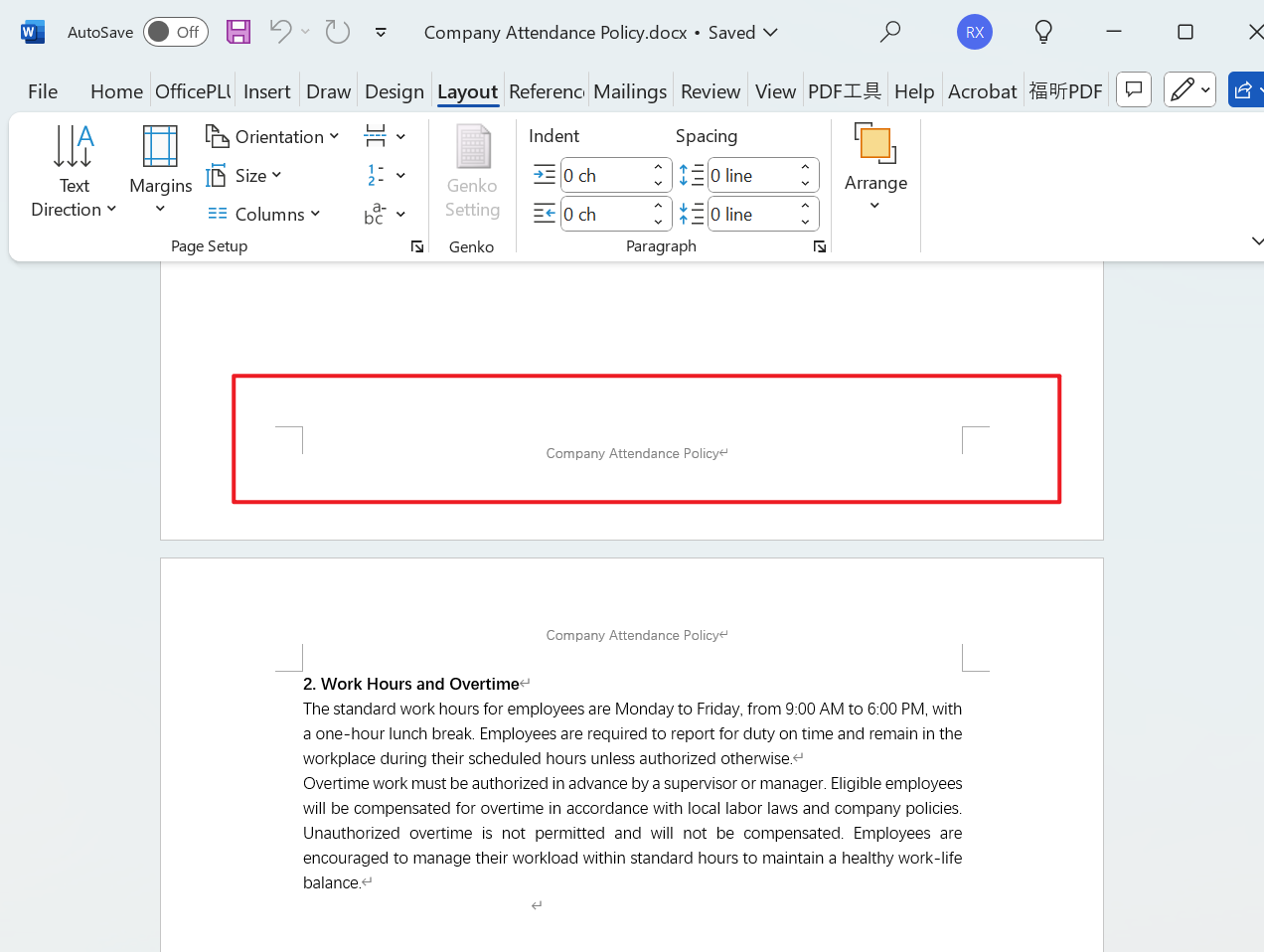Screen dimensions: 1264x952
Task: Open the Paragraph dialog launcher
Action: pyautogui.click(x=819, y=245)
